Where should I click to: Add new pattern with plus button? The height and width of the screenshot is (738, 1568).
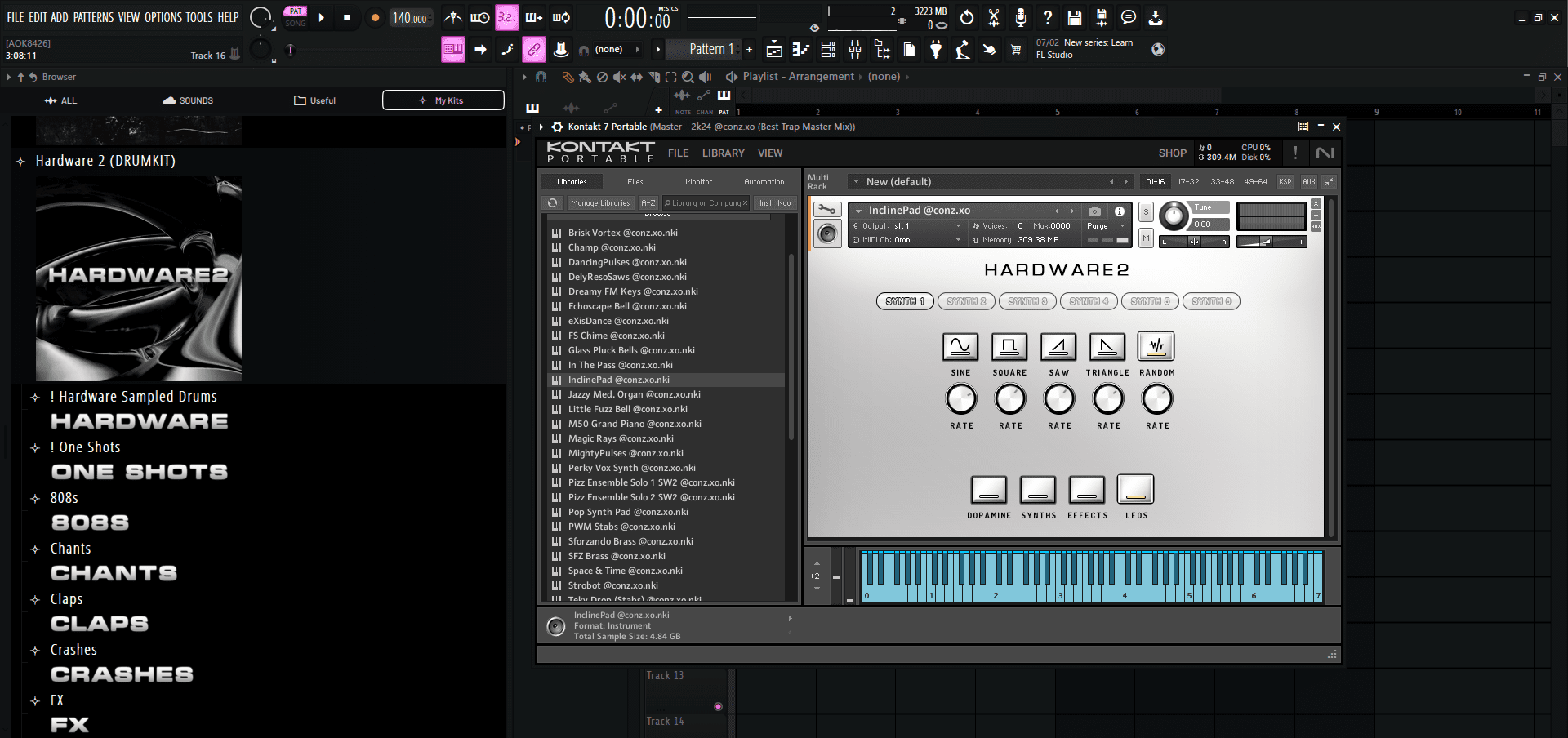coord(749,50)
